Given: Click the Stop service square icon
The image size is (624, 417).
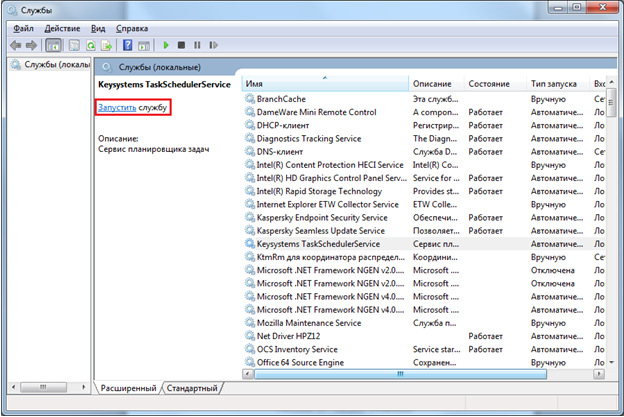Looking at the screenshot, I should tap(181, 45).
